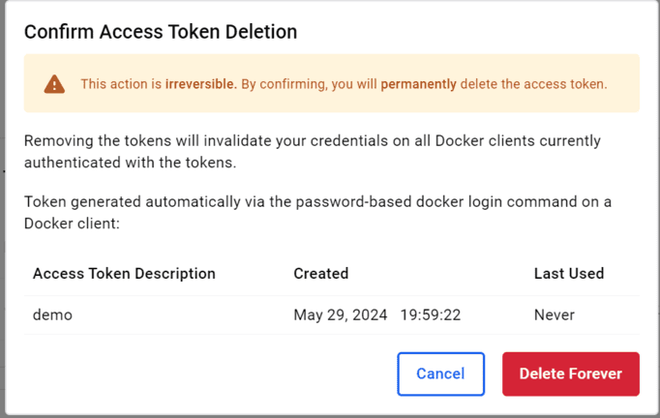This screenshot has width=660, height=418.
Task: Click the Never last-used value
Action: [x=554, y=315]
